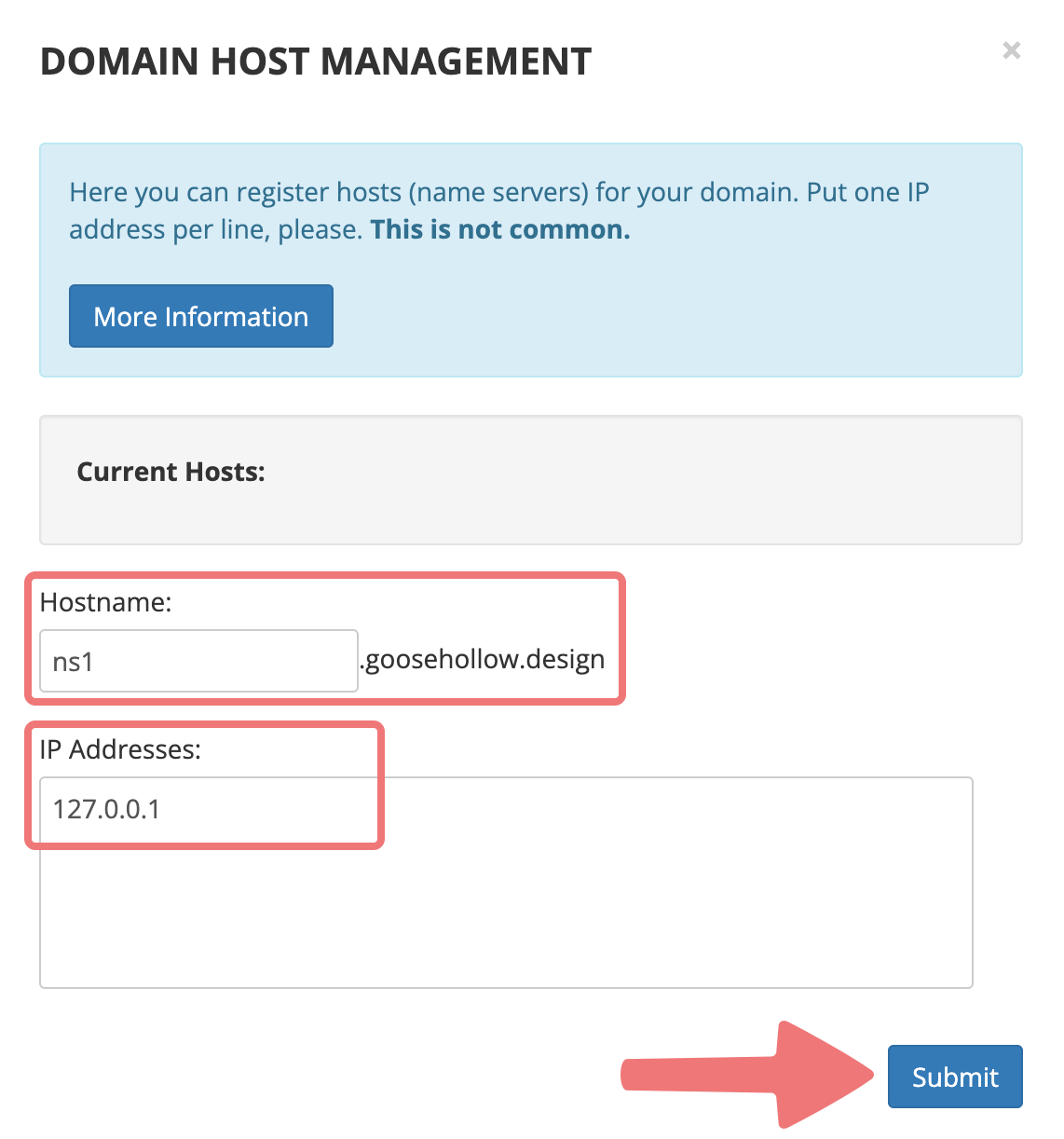Click blank area right of More Information button
This screenshot has width=1064, height=1139.
pyautogui.click(x=652, y=317)
